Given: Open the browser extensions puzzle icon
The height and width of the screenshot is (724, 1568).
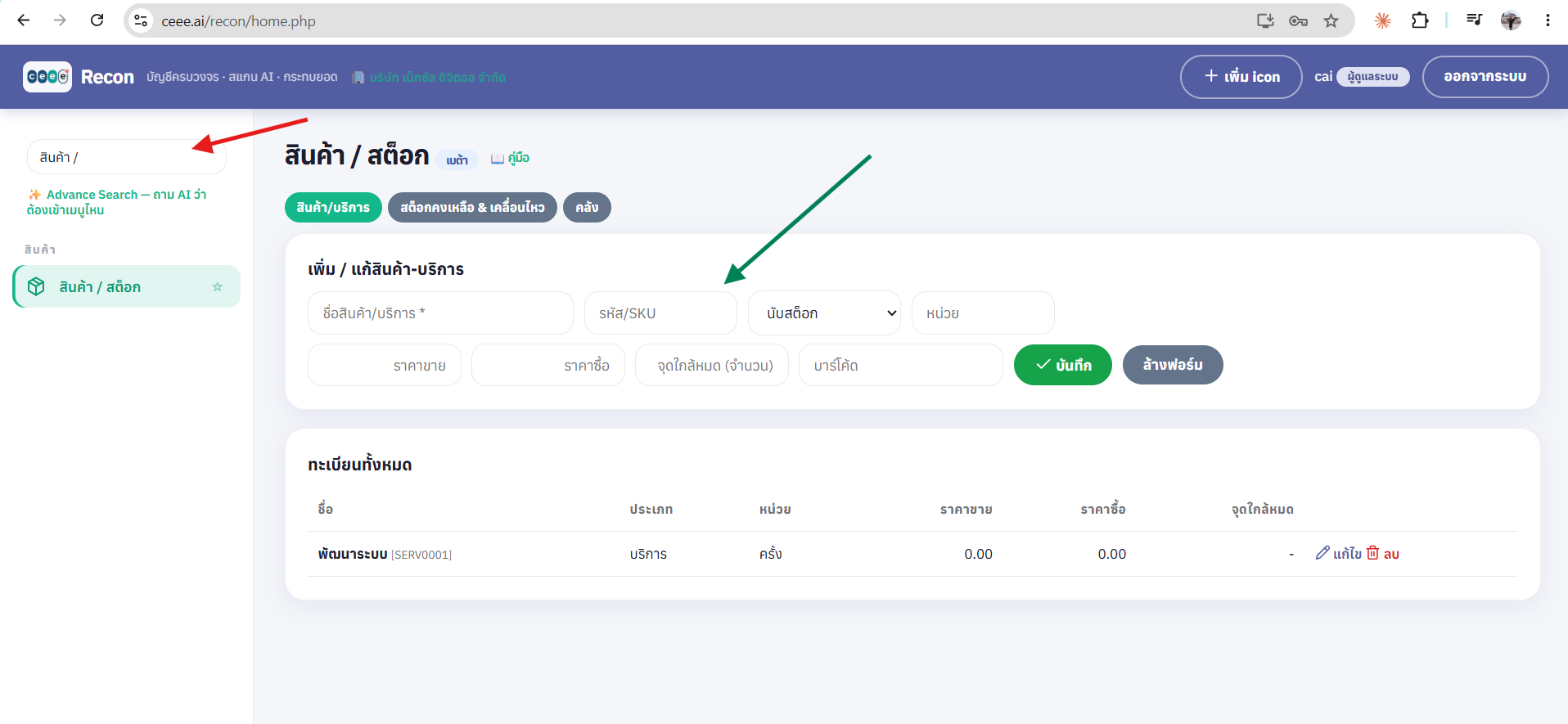Looking at the screenshot, I should (x=1420, y=20).
